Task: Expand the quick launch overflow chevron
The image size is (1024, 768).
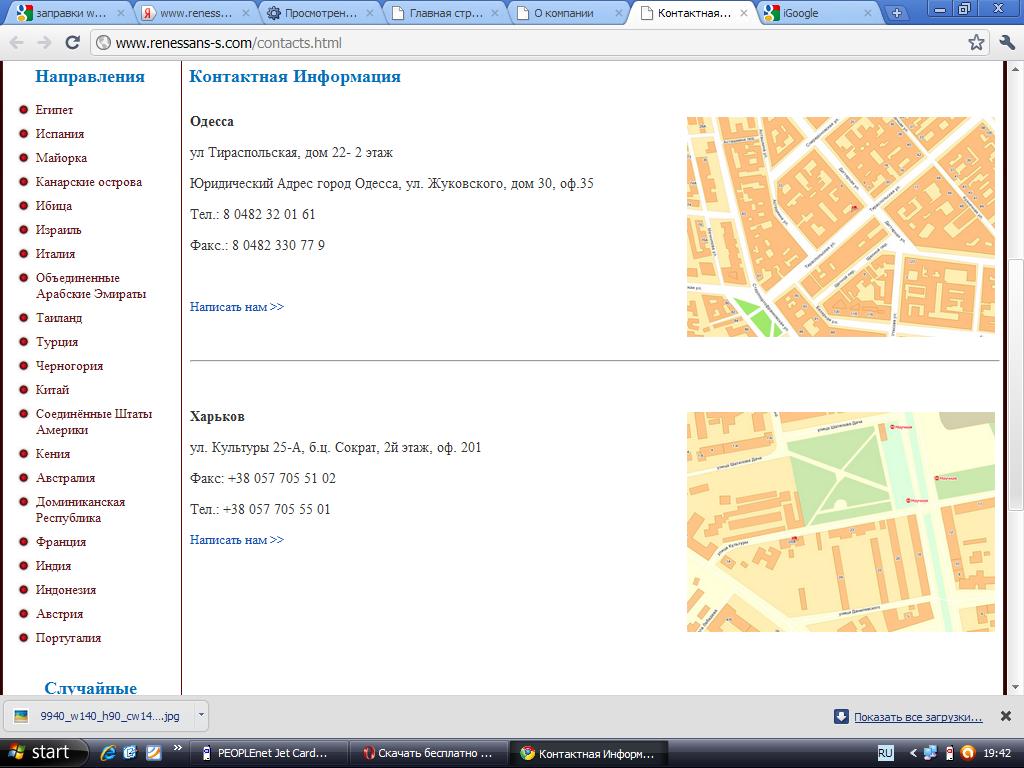Action: (x=178, y=748)
